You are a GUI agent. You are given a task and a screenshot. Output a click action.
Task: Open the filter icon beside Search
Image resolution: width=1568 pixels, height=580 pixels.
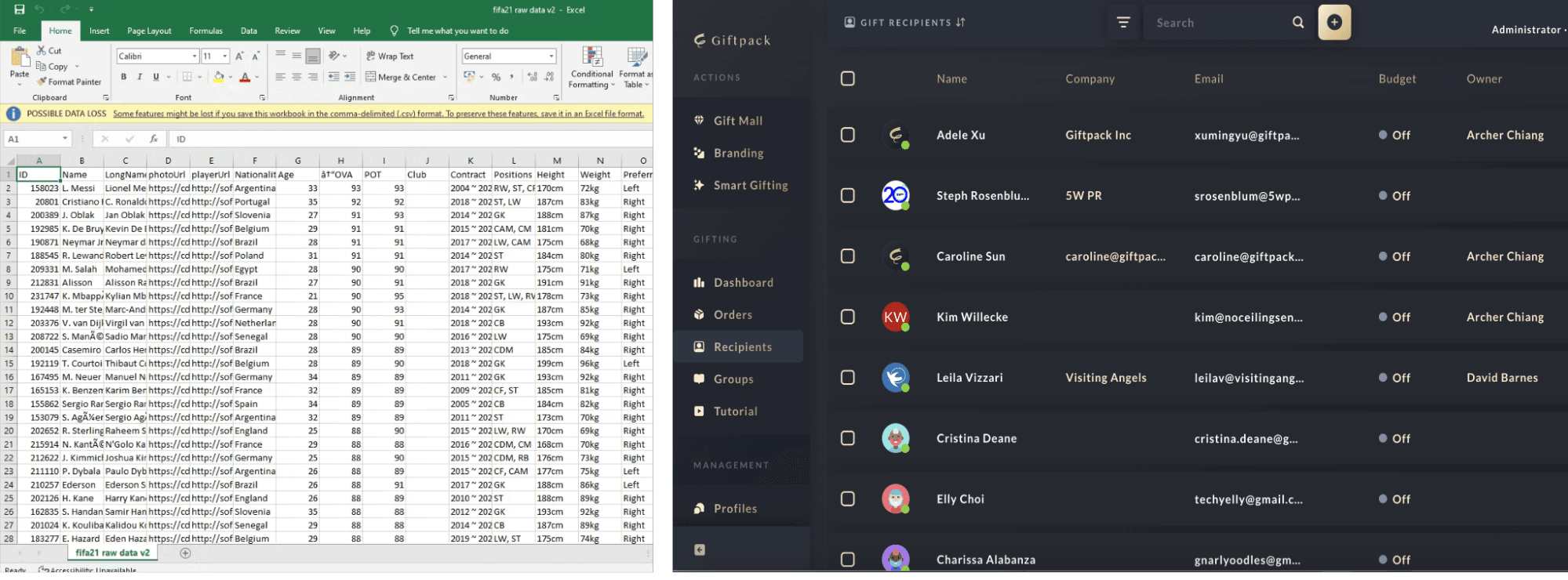tap(1123, 23)
